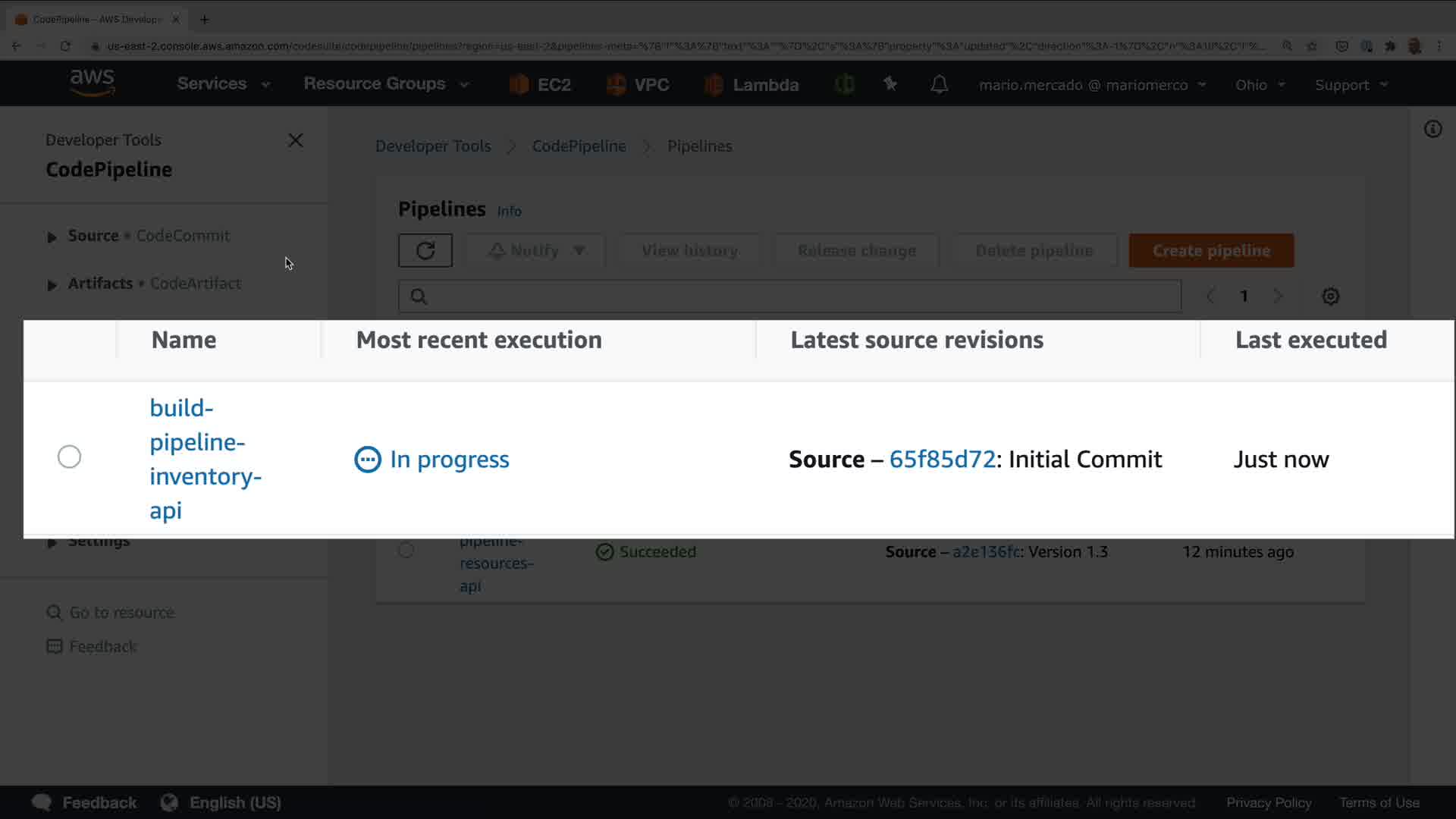Image resolution: width=1456 pixels, height=819 pixels.
Task: Click the pin shortcuts icon
Action: click(x=890, y=84)
